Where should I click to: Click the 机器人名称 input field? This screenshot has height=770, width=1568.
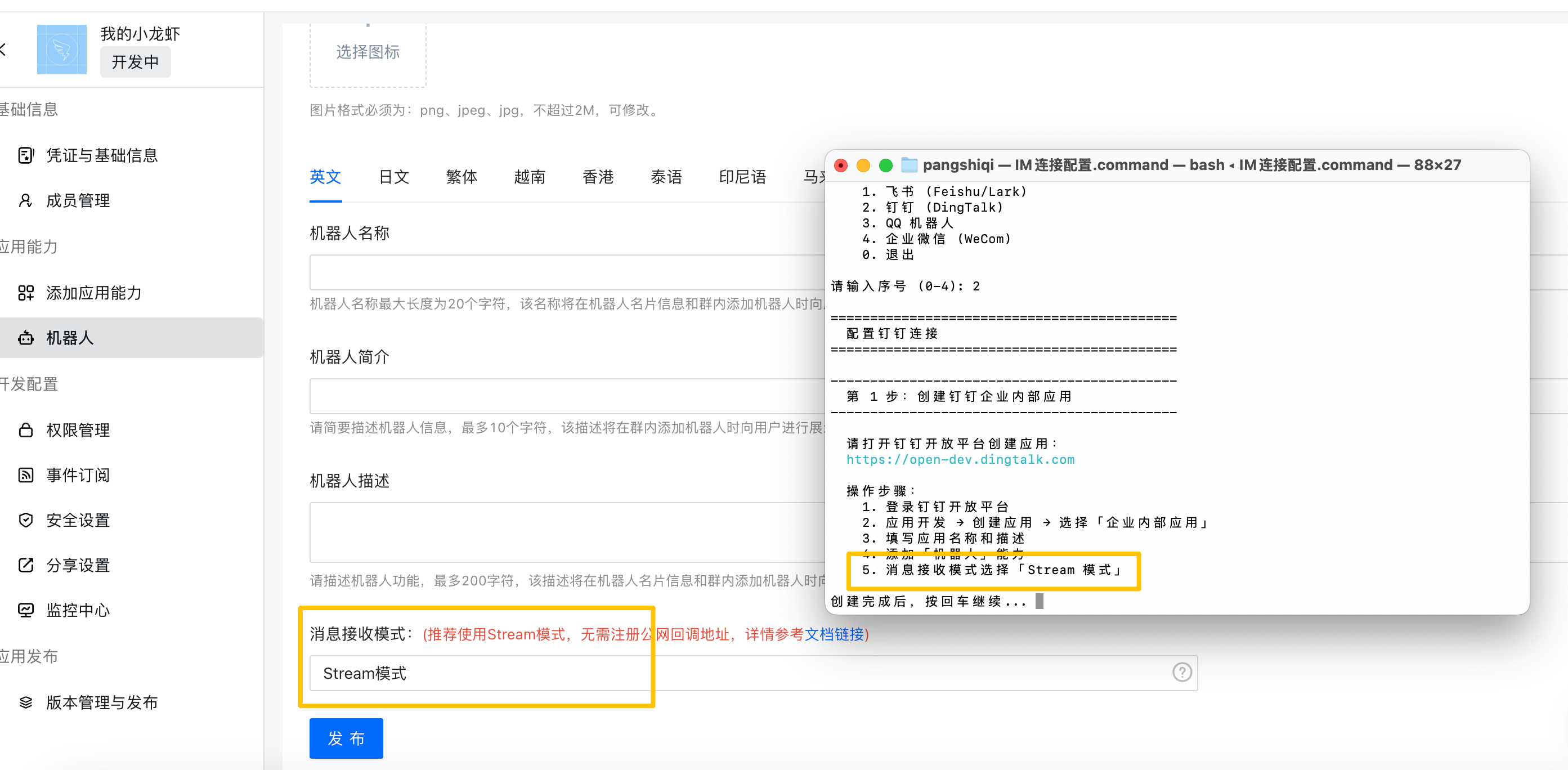click(x=566, y=272)
